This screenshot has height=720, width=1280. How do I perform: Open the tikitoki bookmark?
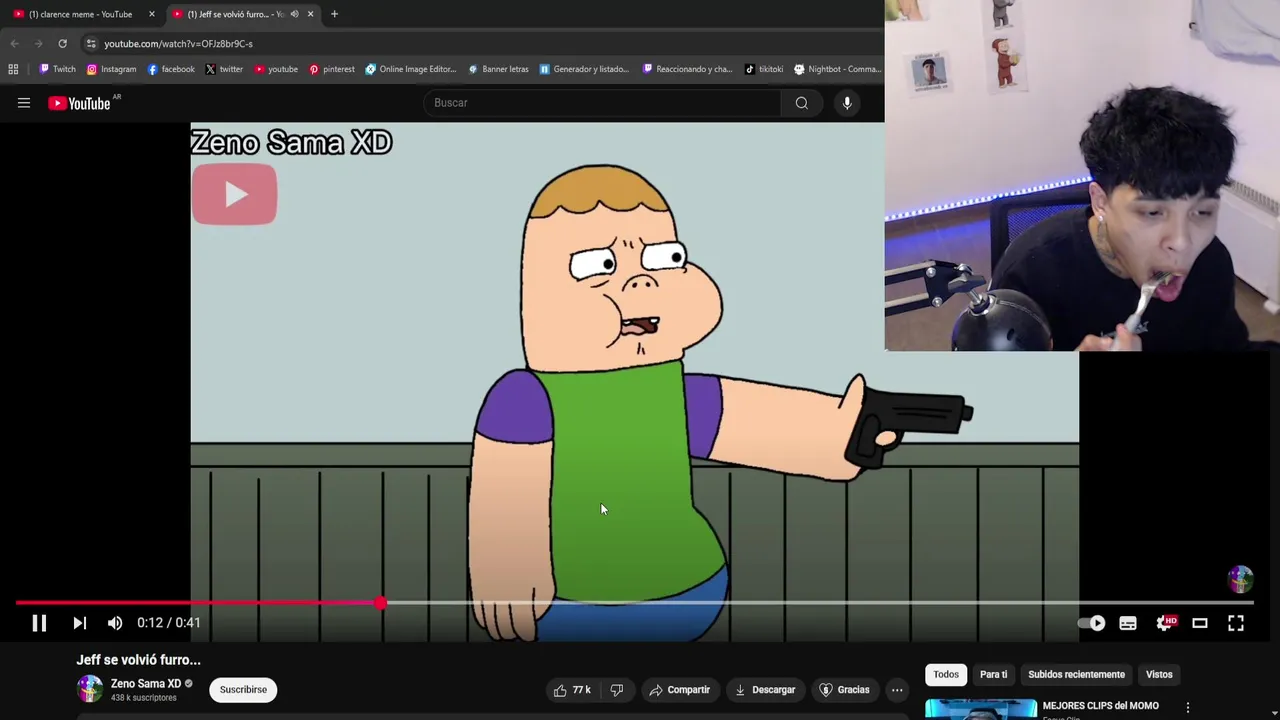[764, 69]
